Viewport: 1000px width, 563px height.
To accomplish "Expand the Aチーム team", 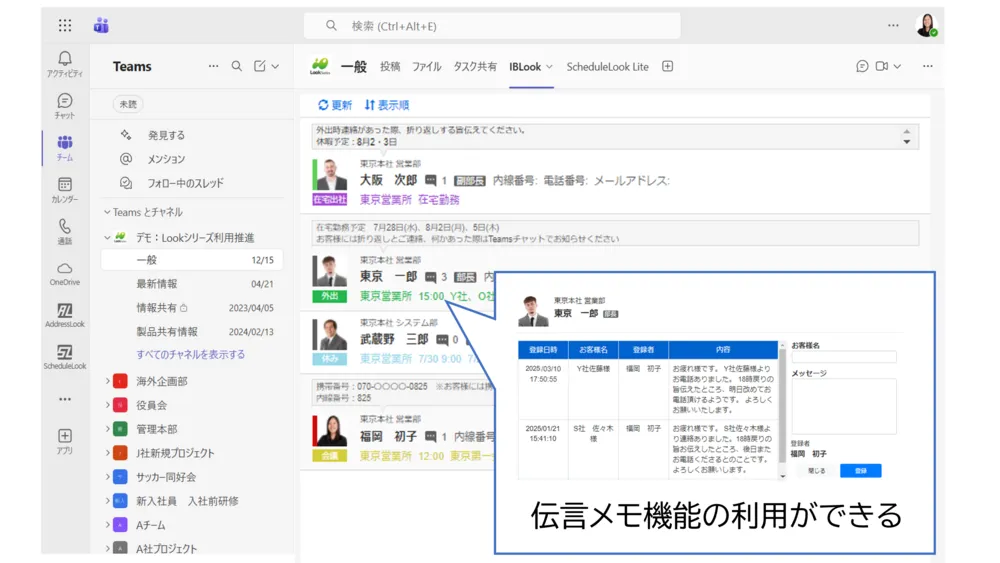I will 107,525.
